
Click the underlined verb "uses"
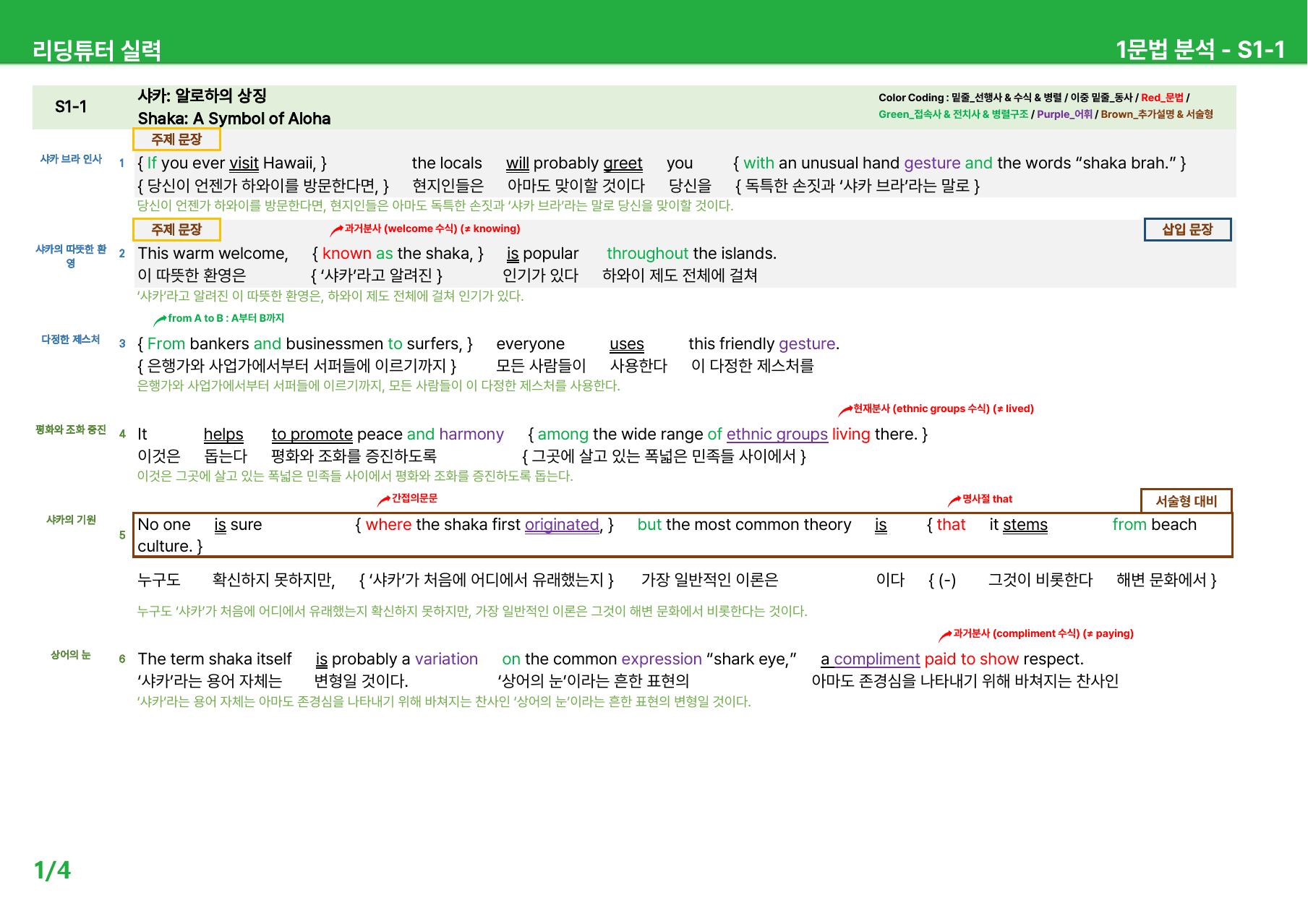tap(626, 344)
